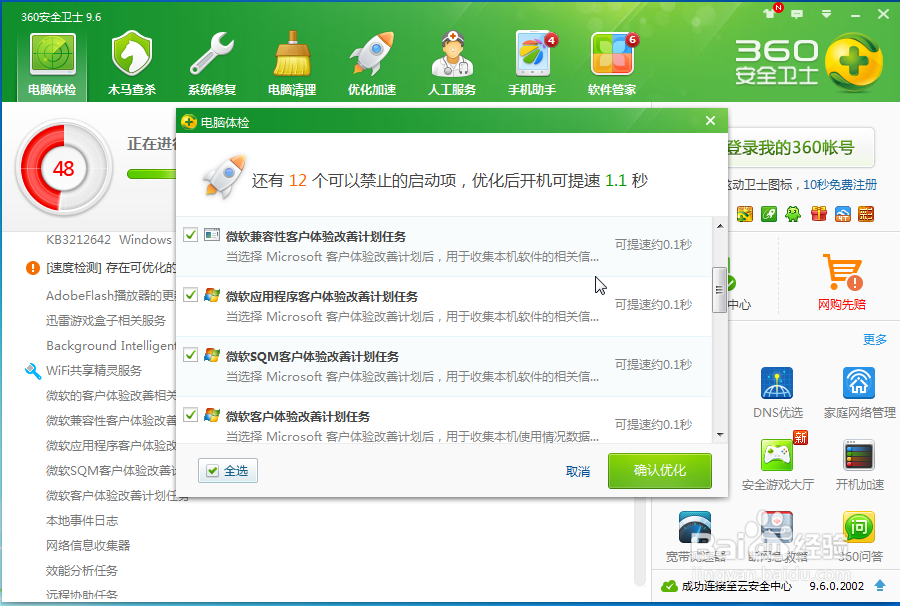Viewport: 900px width, 606px height.
Task: Open the DNS优选 tool
Action: 777,393
